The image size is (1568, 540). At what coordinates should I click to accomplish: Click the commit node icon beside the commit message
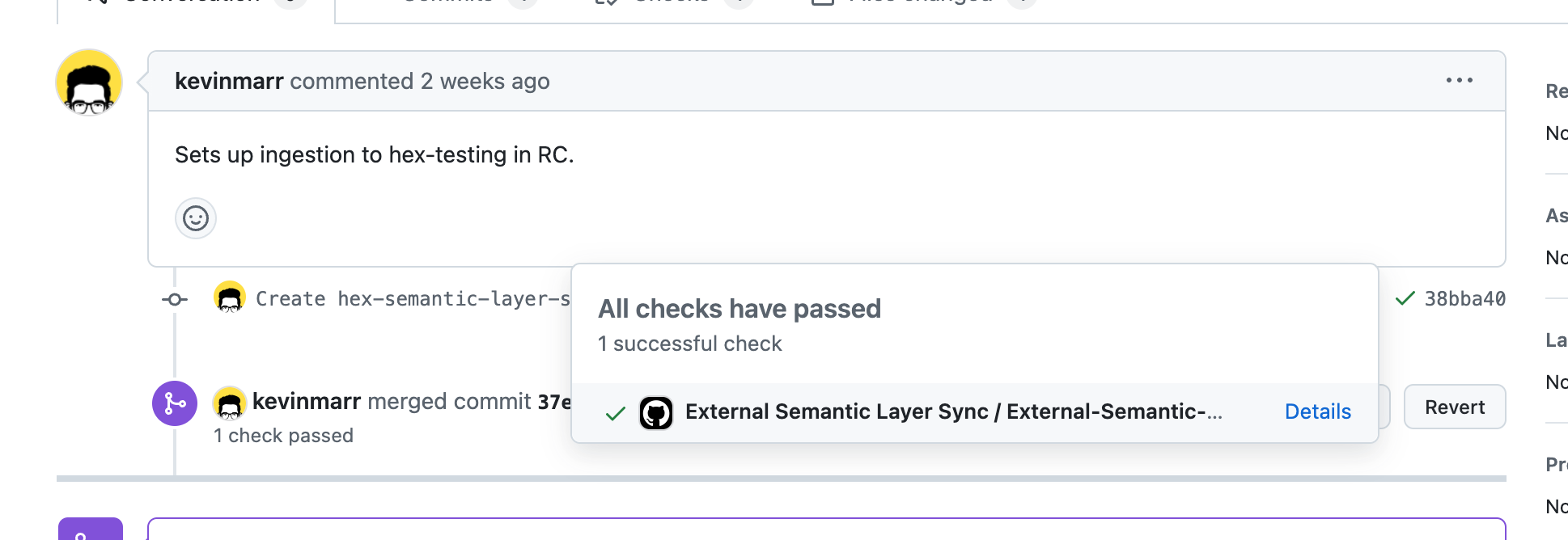tap(175, 299)
